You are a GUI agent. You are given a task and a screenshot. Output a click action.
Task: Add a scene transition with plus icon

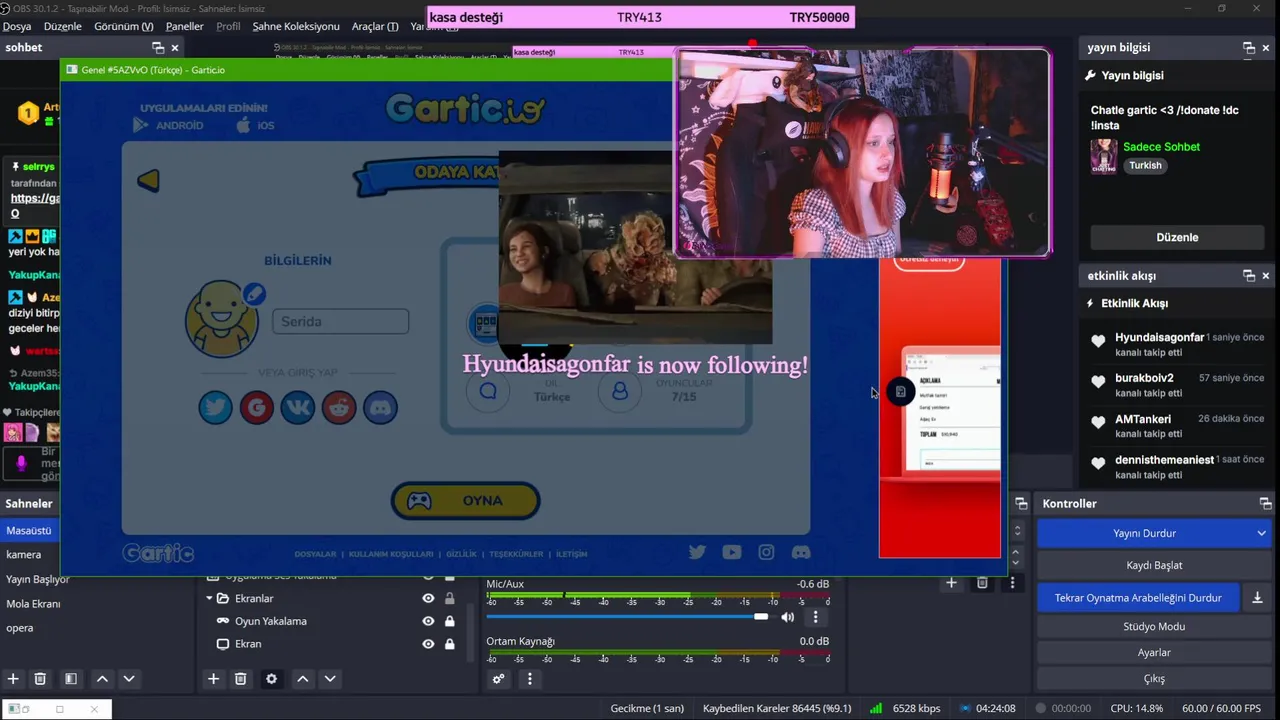point(951,583)
